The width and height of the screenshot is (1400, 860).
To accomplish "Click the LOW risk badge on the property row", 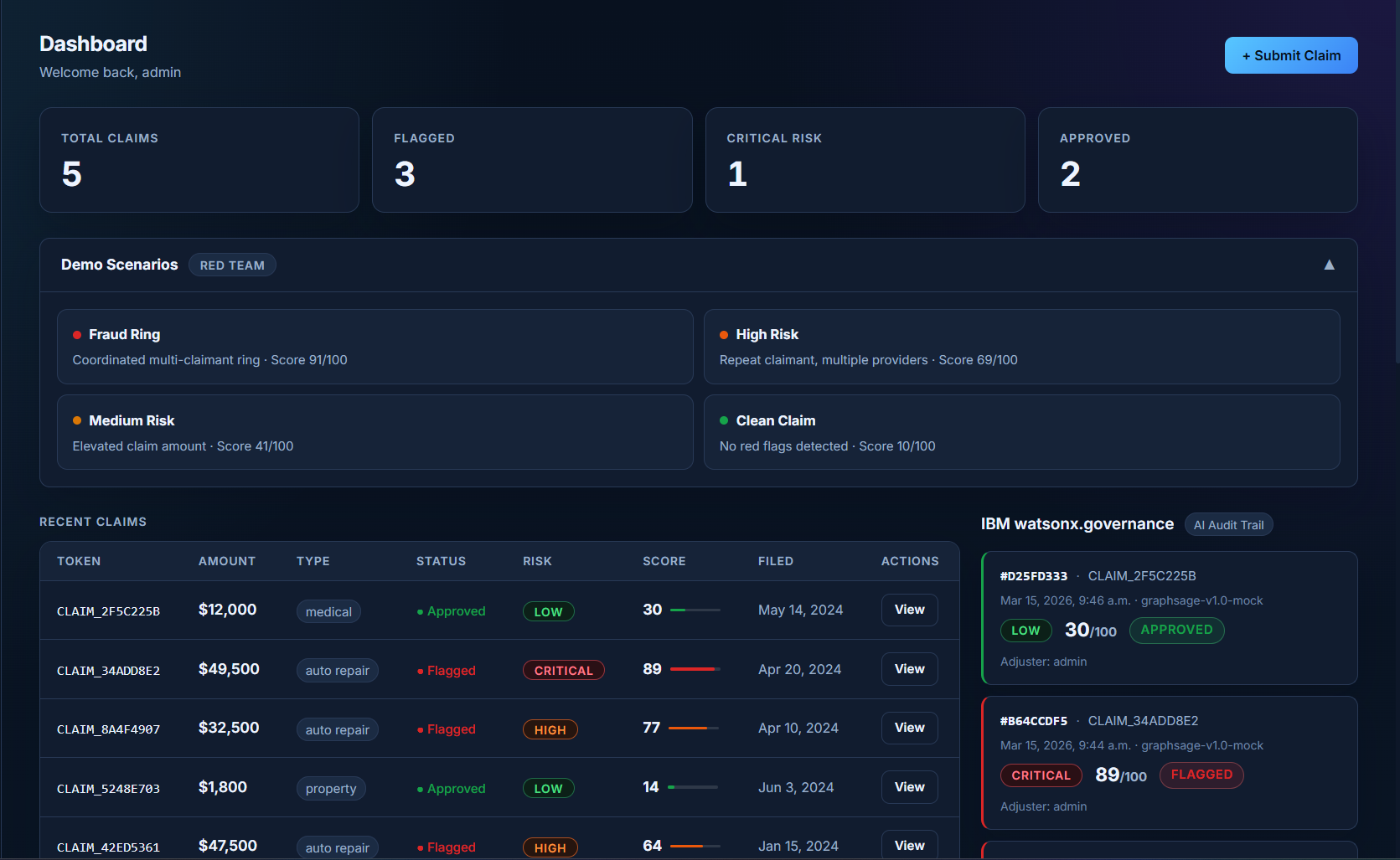I will [549, 789].
